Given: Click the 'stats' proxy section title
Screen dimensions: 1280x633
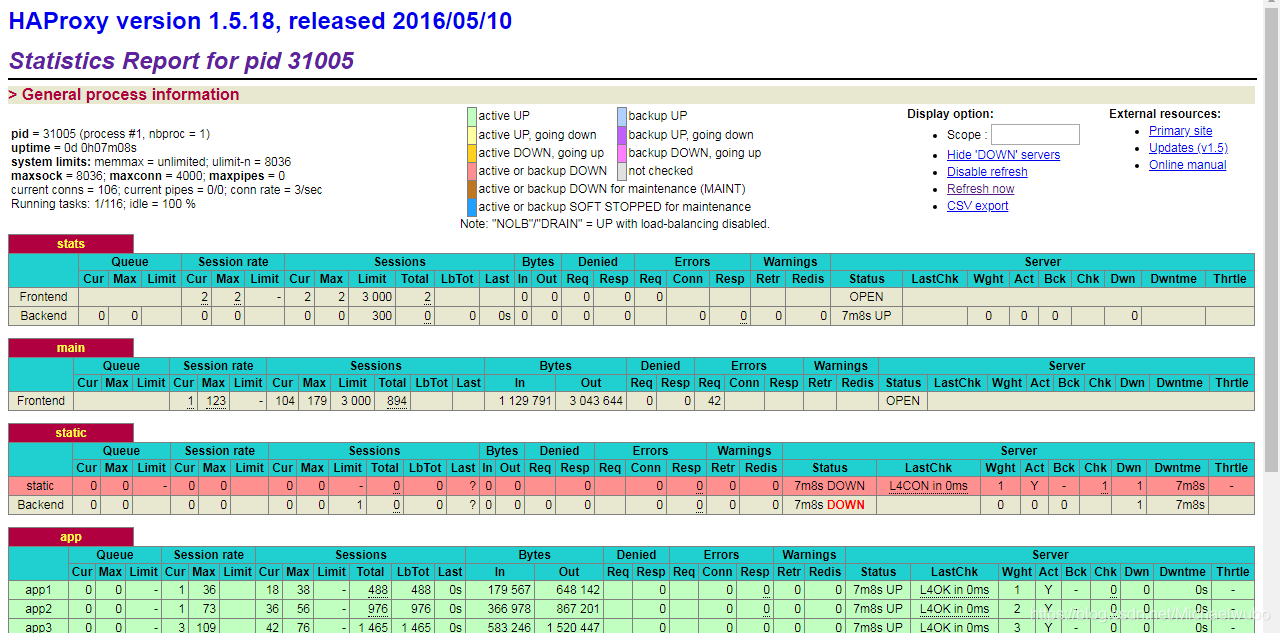Looking at the screenshot, I should coord(71,244).
